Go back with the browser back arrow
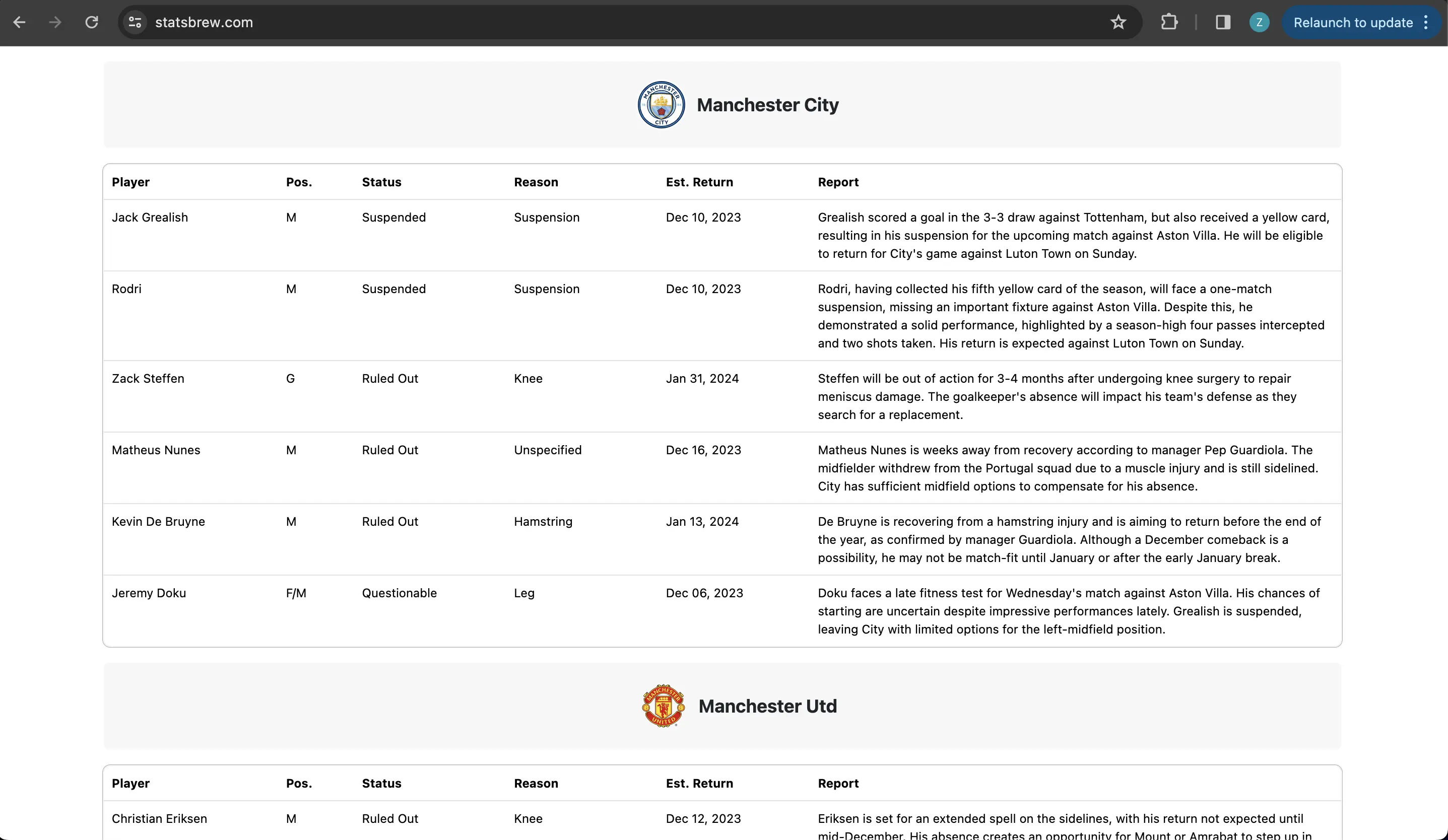 pyautogui.click(x=20, y=22)
